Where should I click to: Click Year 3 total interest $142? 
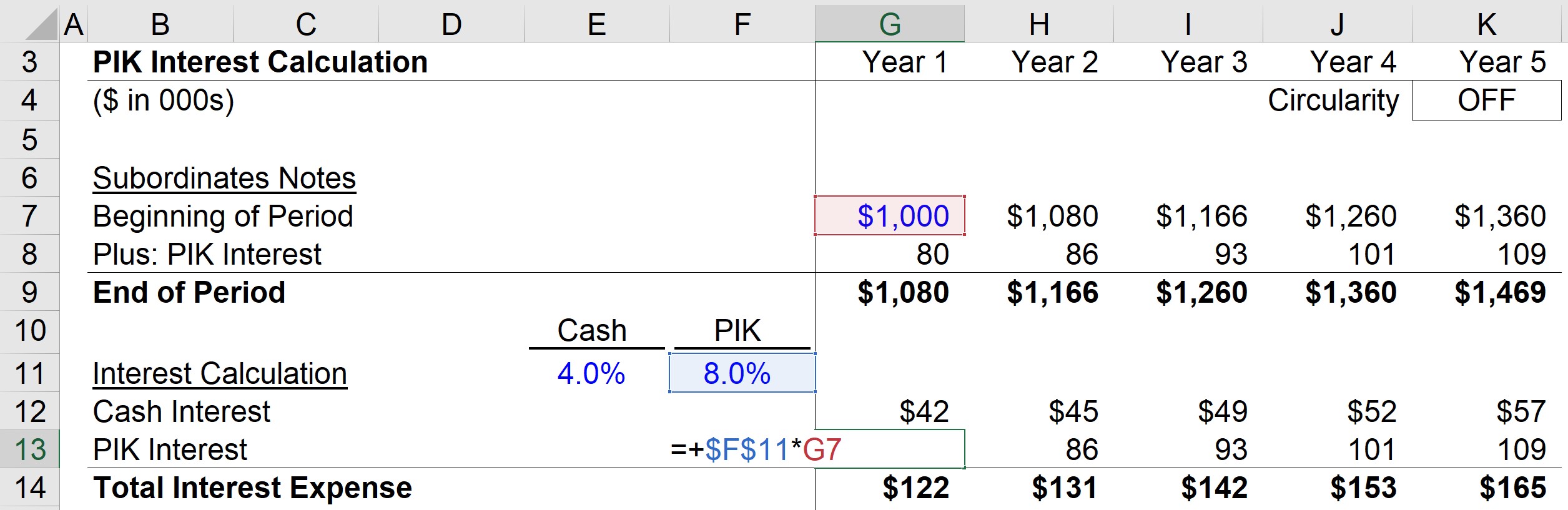1188,488
